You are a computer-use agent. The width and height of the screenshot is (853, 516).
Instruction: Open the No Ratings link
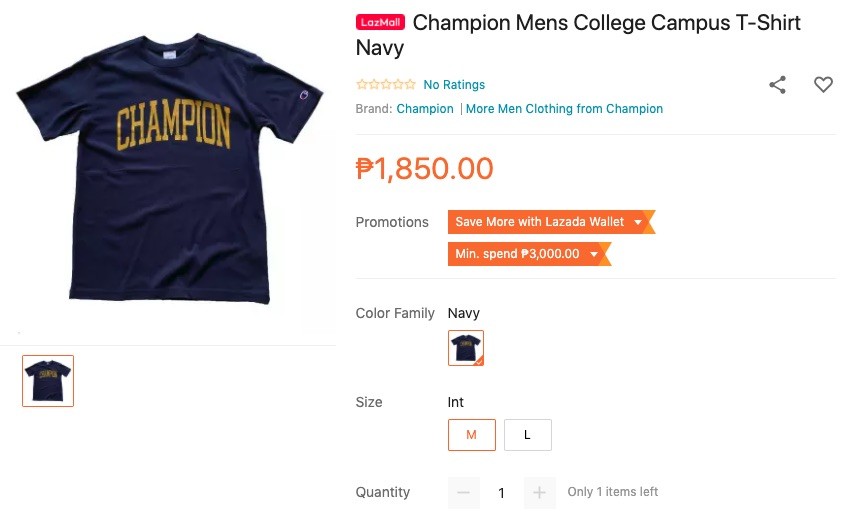point(454,84)
